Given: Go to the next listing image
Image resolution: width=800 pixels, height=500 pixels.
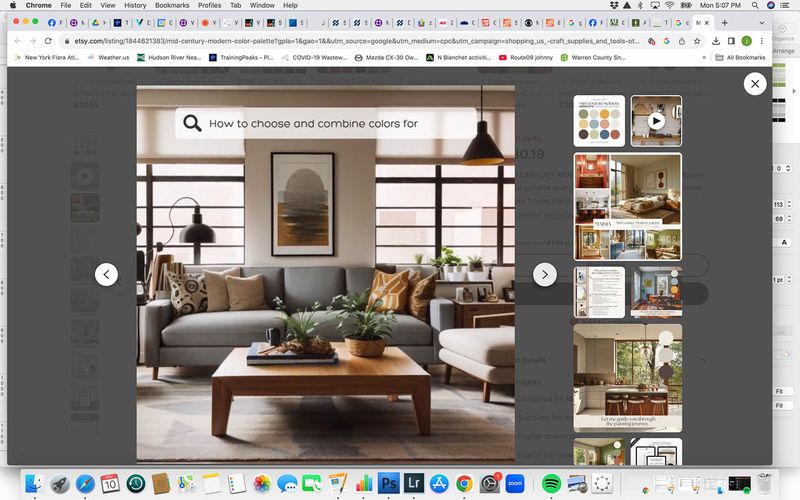Looking at the screenshot, I should 544,274.
